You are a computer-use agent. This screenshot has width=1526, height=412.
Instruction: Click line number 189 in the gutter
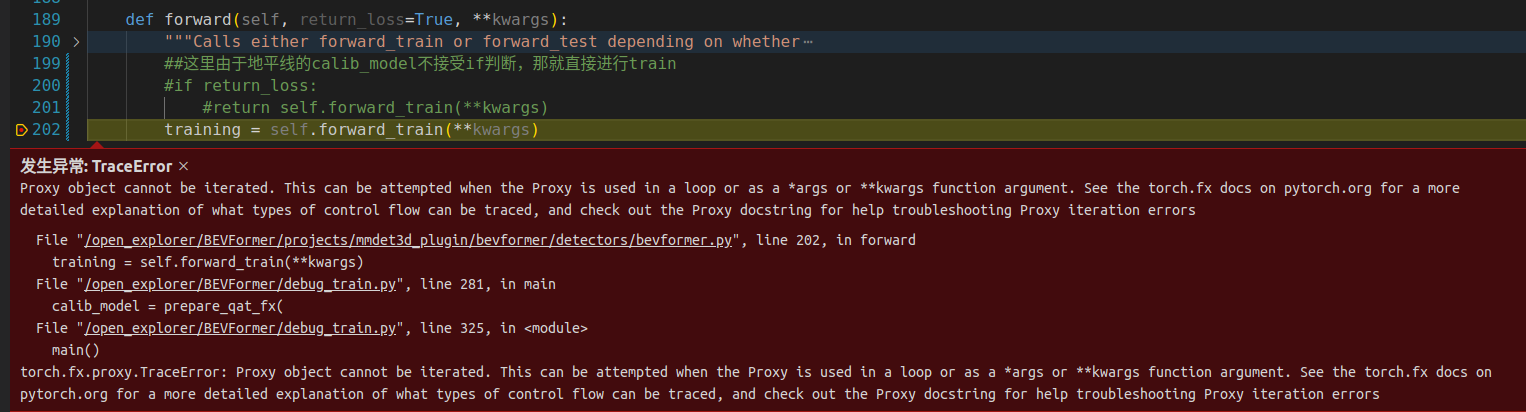[x=45, y=20]
